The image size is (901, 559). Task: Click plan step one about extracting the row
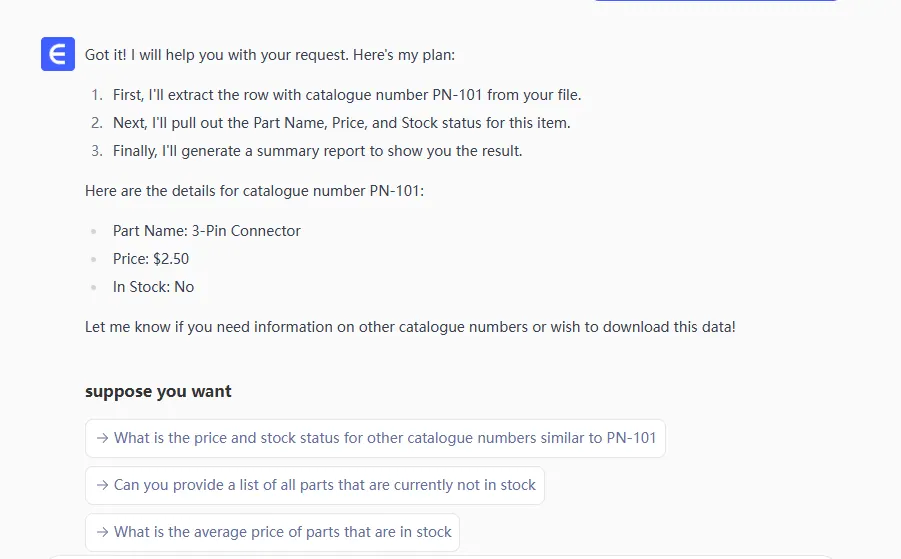click(347, 95)
